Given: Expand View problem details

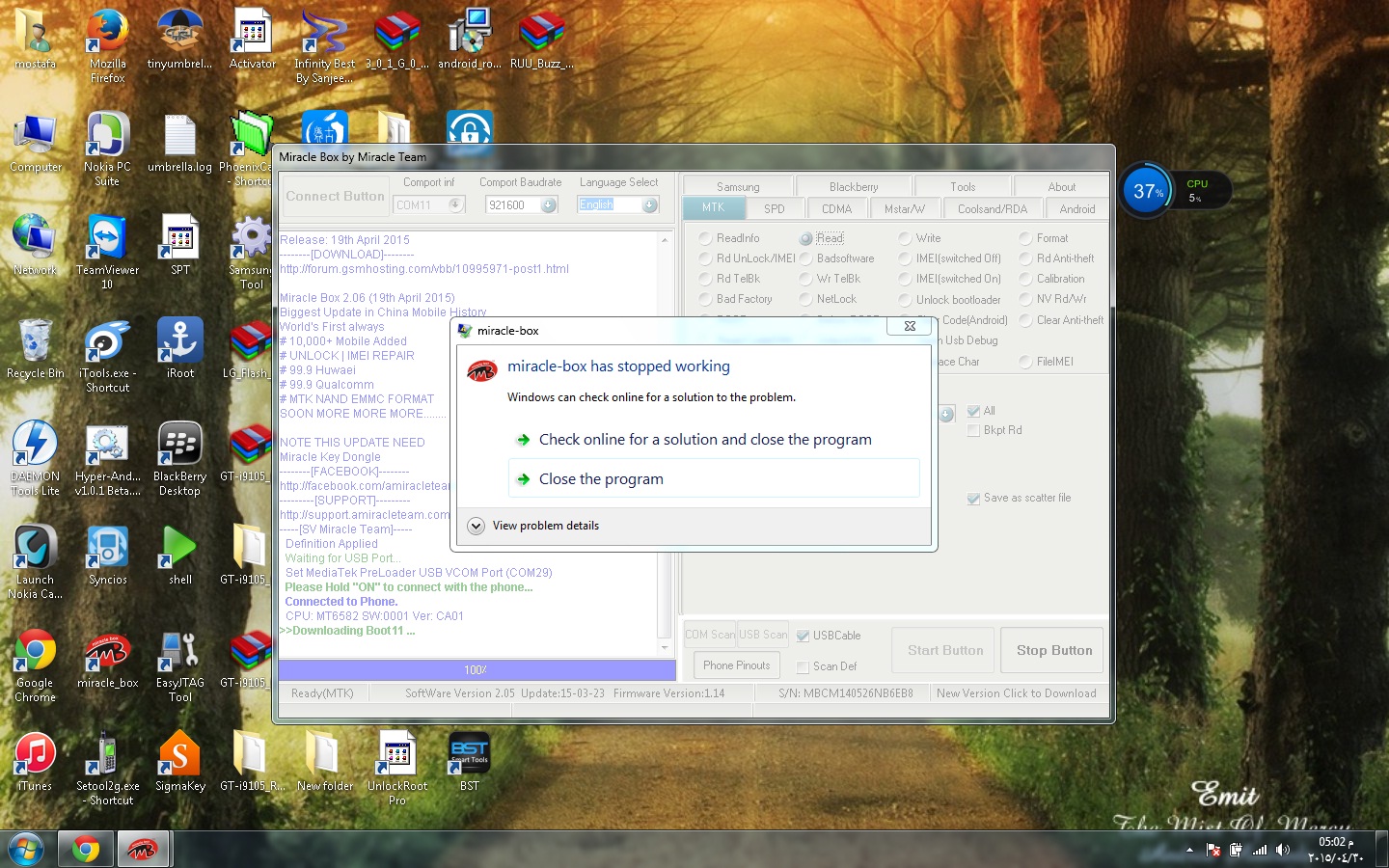Looking at the screenshot, I should click(533, 526).
